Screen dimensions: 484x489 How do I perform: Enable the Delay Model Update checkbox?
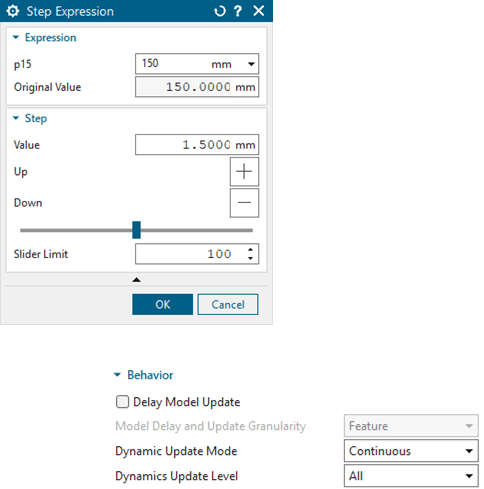point(122,402)
